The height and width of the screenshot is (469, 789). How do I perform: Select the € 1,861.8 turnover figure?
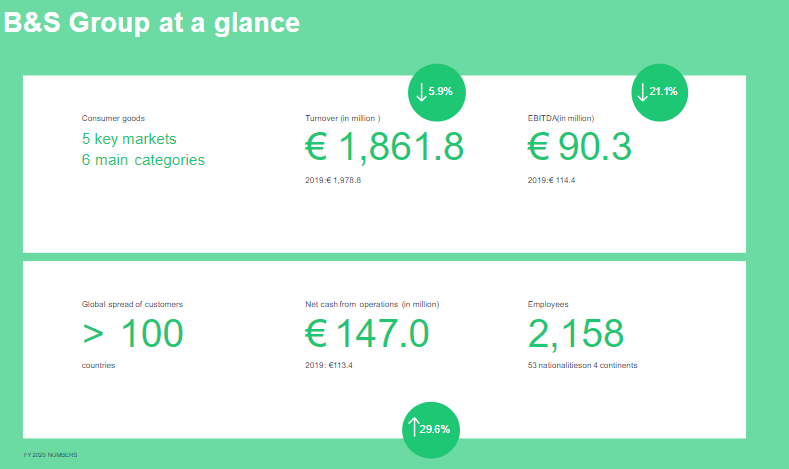pyautogui.click(x=384, y=147)
